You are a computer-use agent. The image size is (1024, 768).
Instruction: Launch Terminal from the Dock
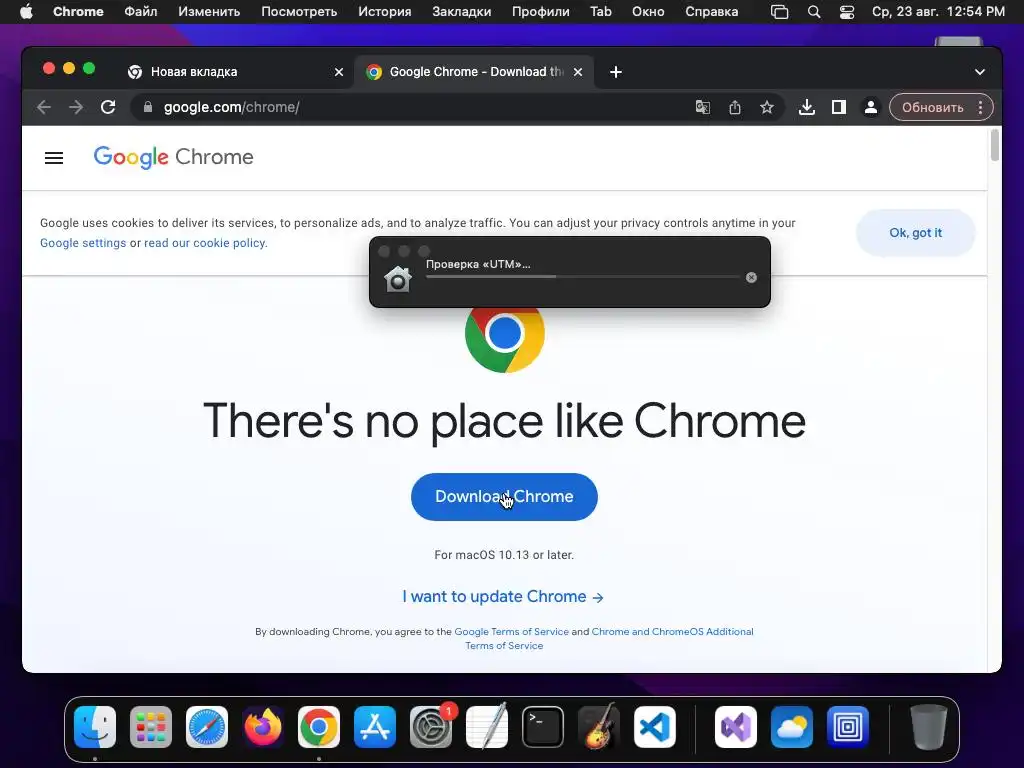543,726
